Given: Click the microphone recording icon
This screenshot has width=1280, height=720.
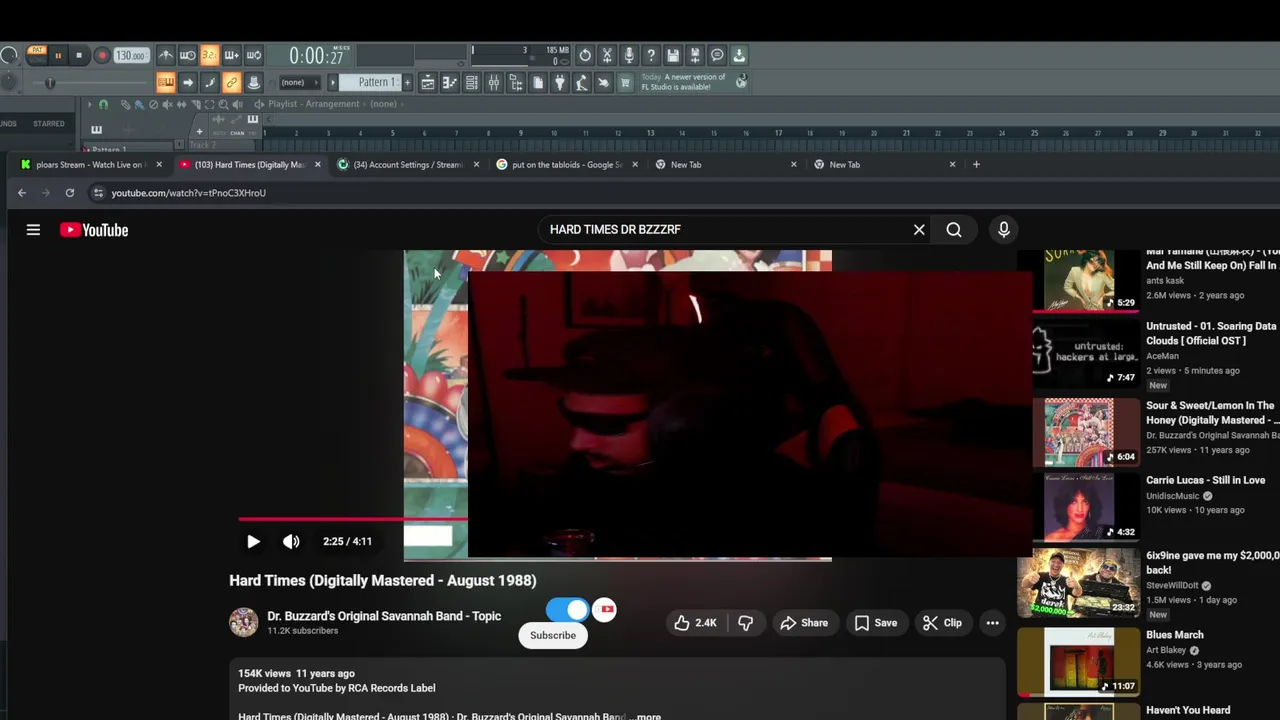Looking at the screenshot, I should pyautogui.click(x=629, y=55).
